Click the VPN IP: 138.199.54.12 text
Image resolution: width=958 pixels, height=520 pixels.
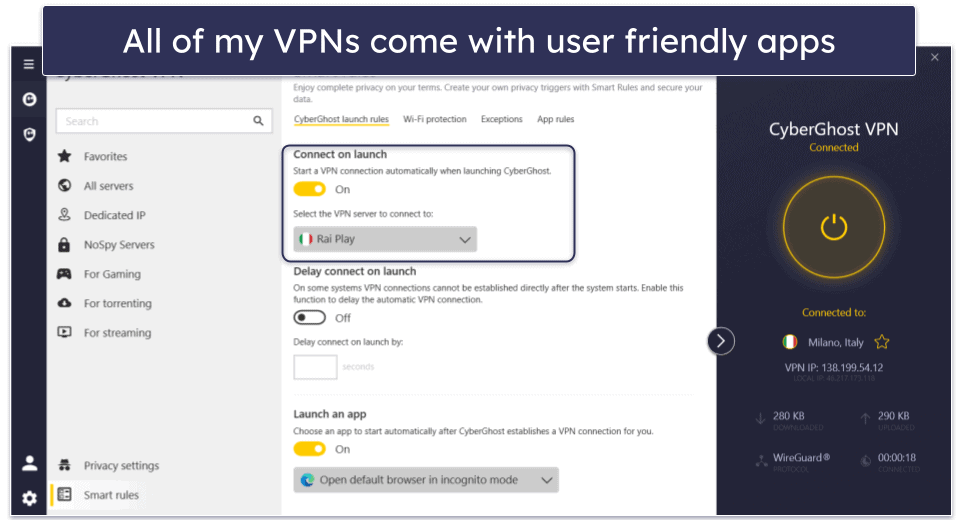pyautogui.click(x=834, y=368)
